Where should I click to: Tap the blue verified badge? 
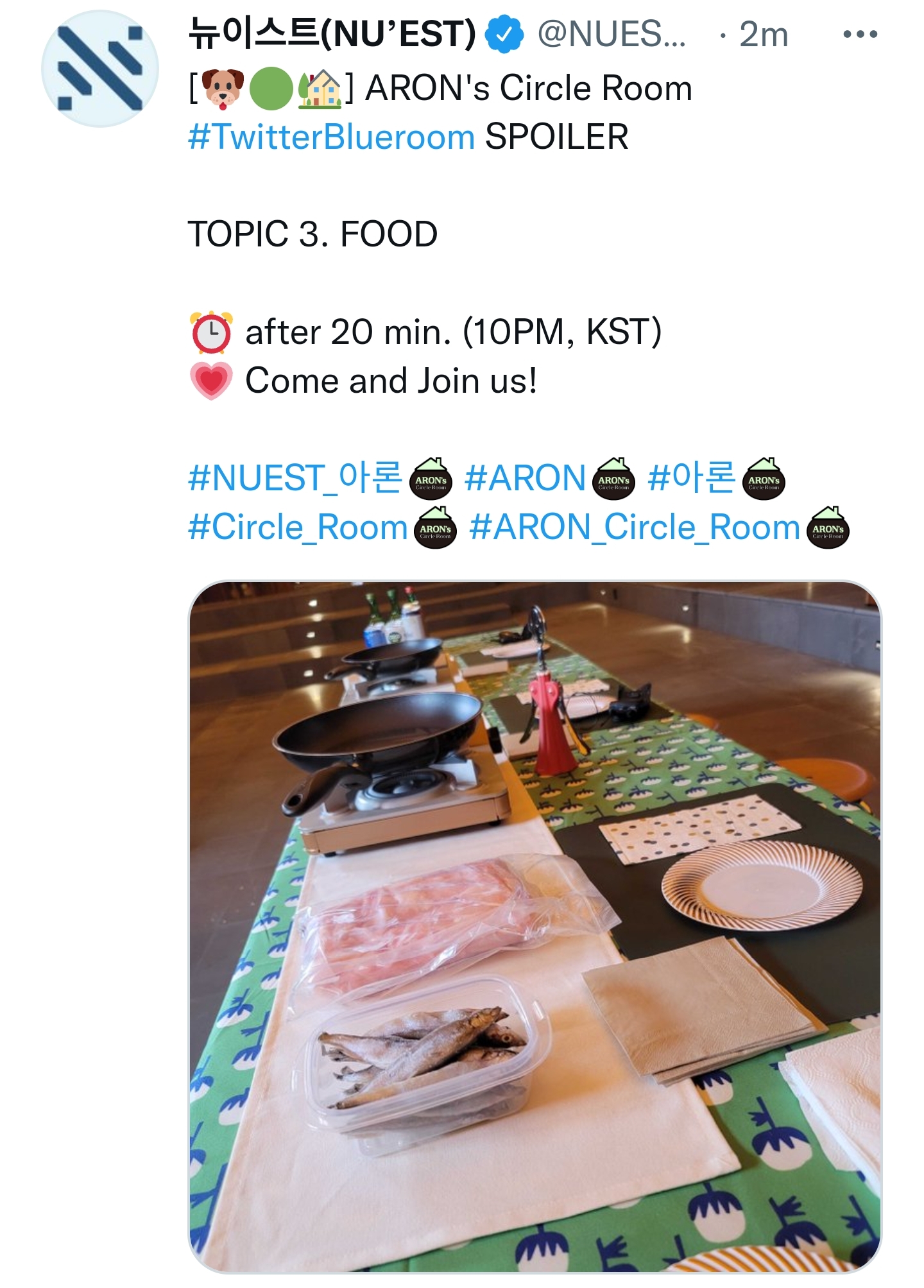tap(504, 34)
